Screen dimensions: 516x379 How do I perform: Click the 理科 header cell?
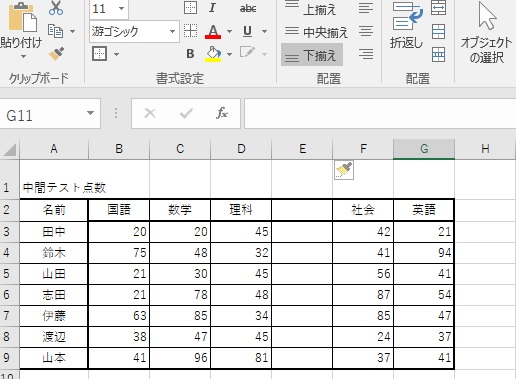(241, 210)
